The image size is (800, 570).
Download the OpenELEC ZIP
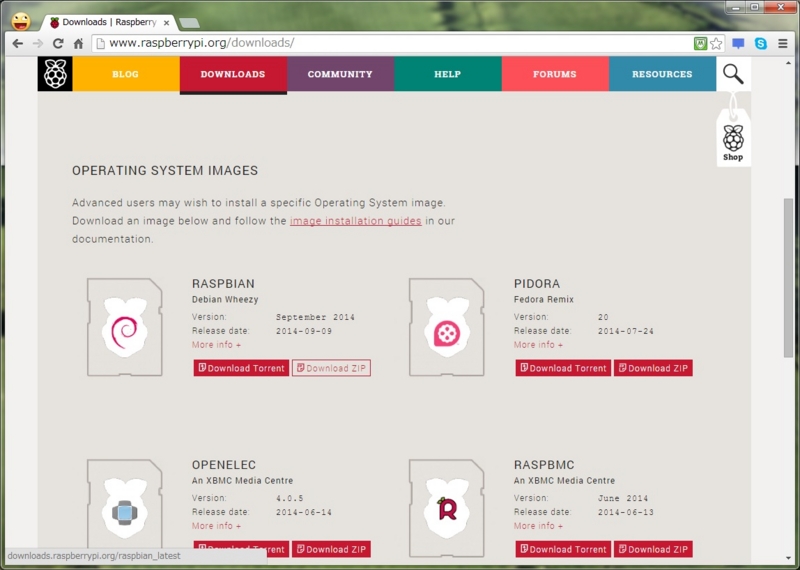[x=332, y=549]
